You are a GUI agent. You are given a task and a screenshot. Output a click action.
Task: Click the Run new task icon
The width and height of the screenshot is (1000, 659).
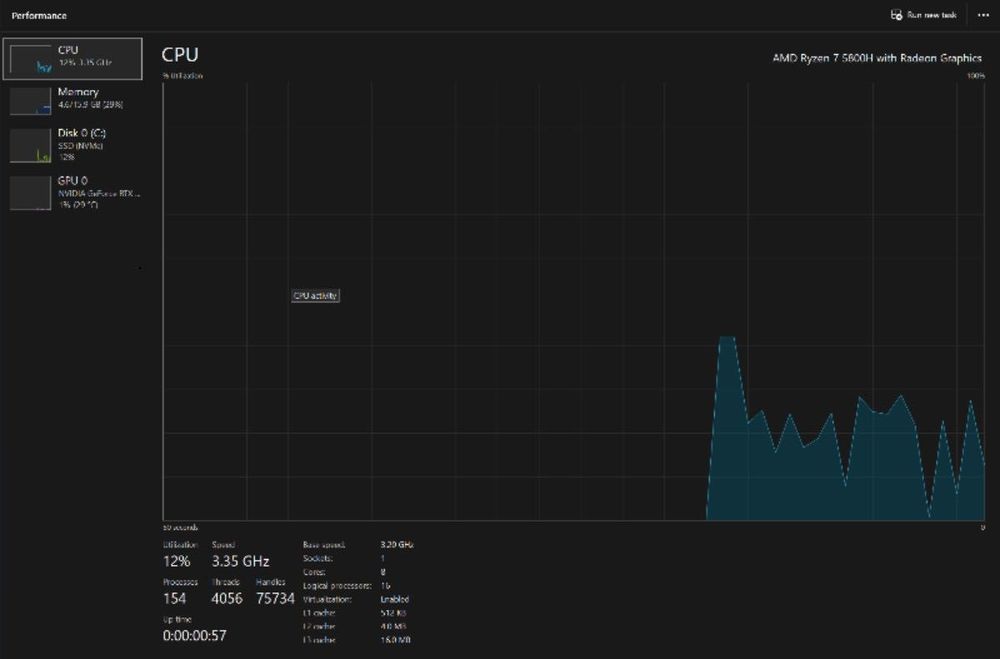[x=896, y=15]
